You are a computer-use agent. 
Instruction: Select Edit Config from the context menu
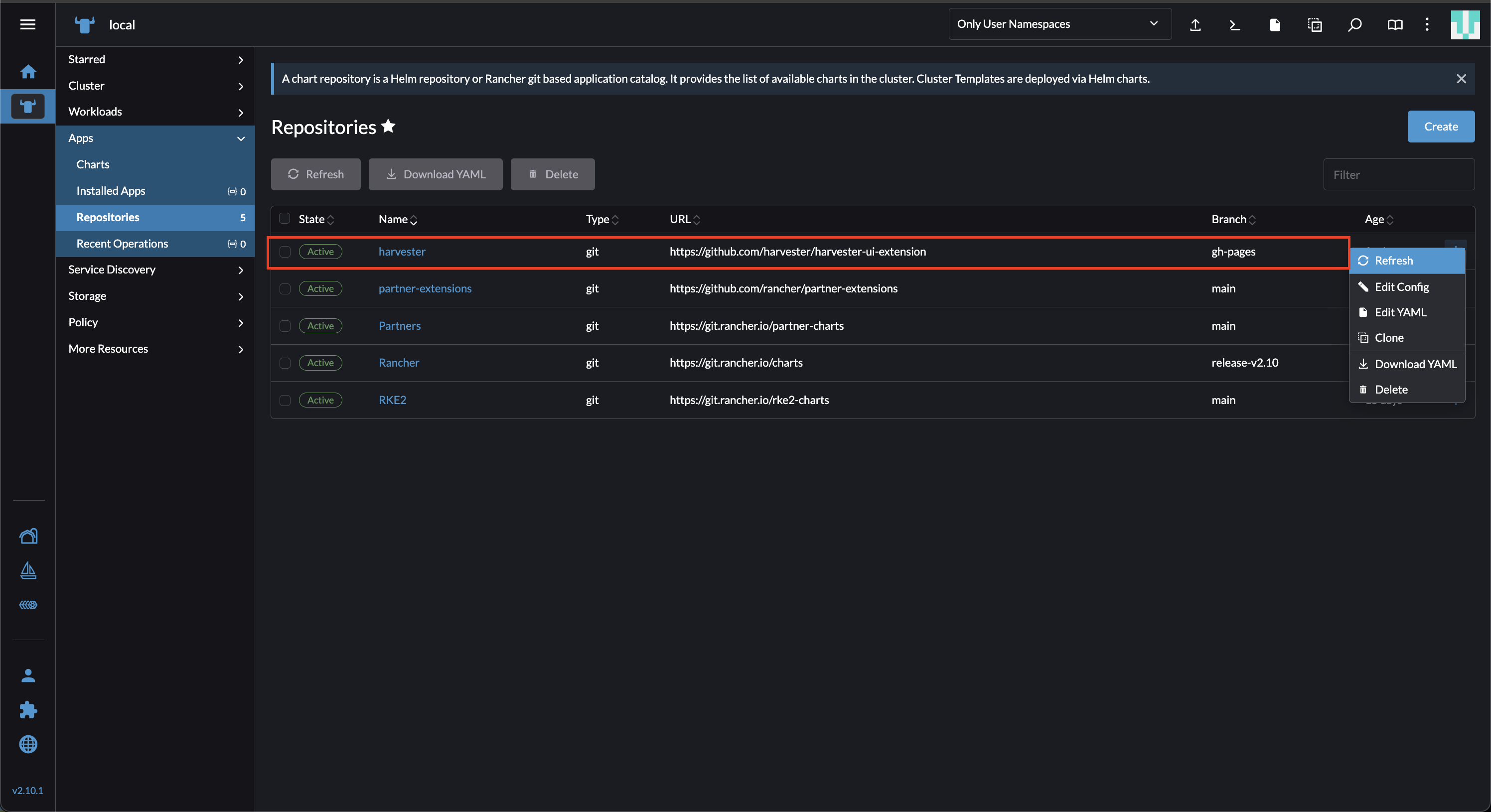1401,286
